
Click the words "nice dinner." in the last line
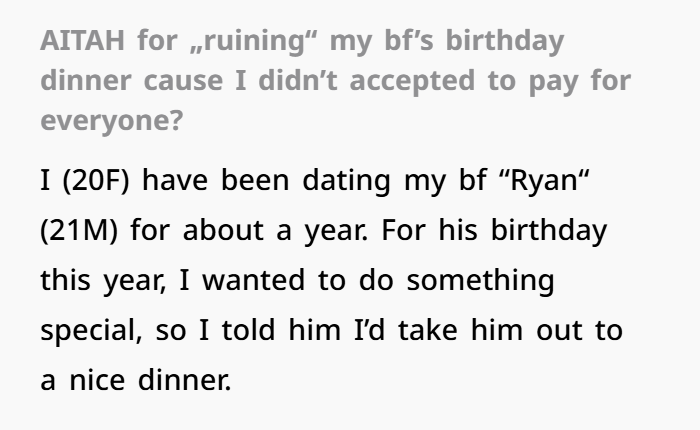(150, 381)
